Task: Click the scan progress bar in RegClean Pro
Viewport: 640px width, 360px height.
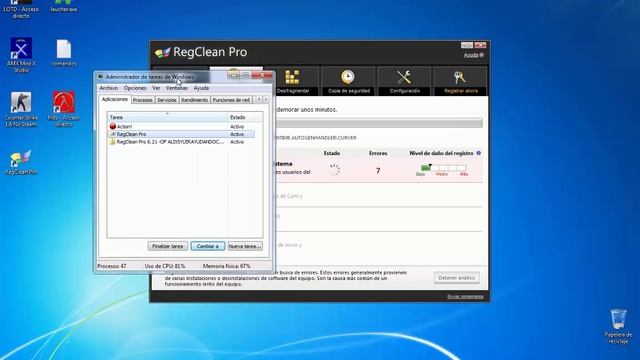Action: [379, 123]
